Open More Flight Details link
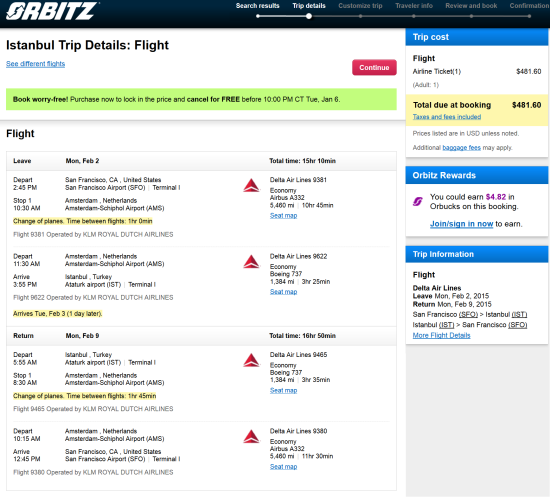 [441, 335]
